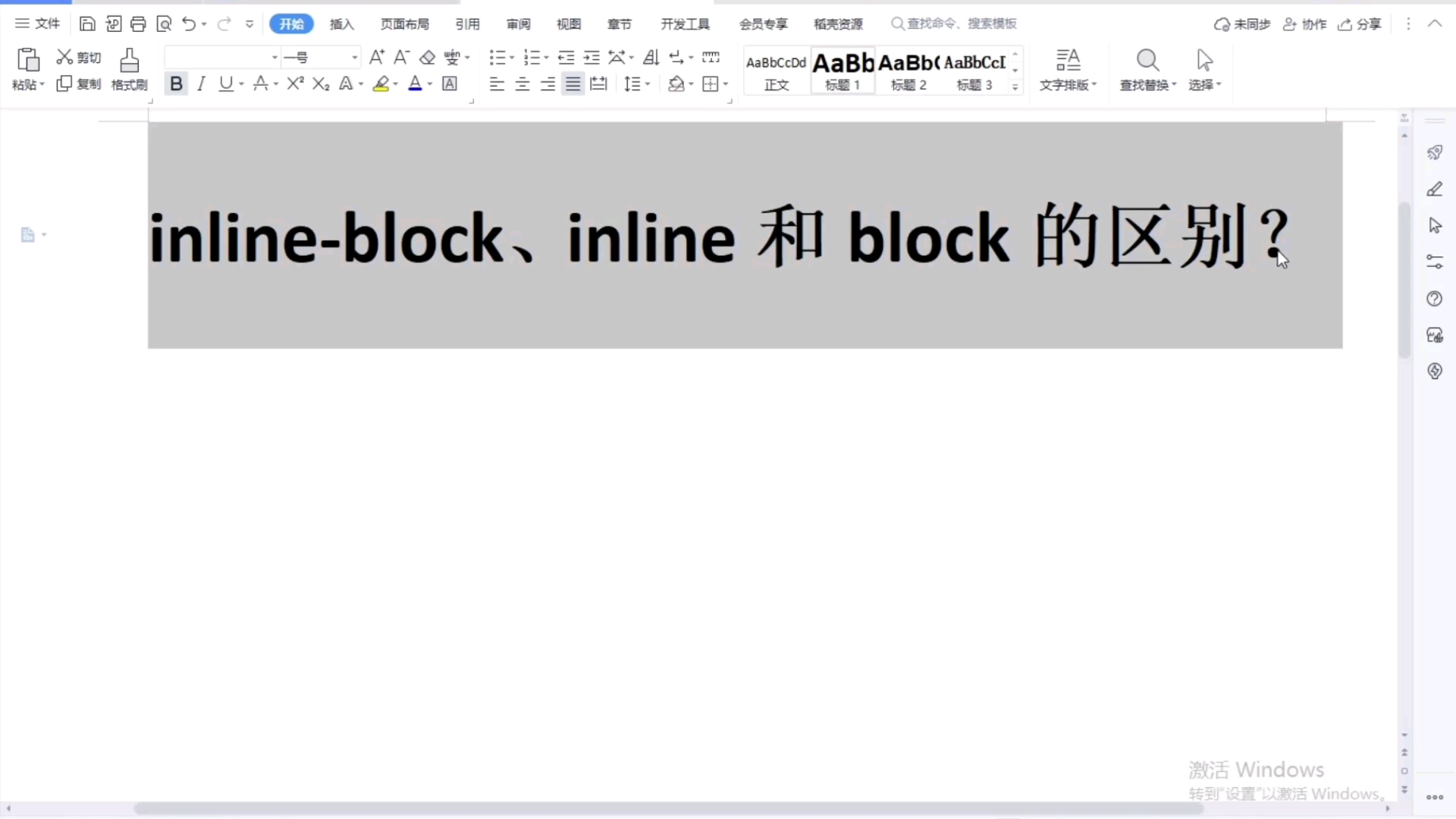Viewport: 1456px width, 819px height.
Task: Click the Redo arrow icon
Action: tap(224, 24)
